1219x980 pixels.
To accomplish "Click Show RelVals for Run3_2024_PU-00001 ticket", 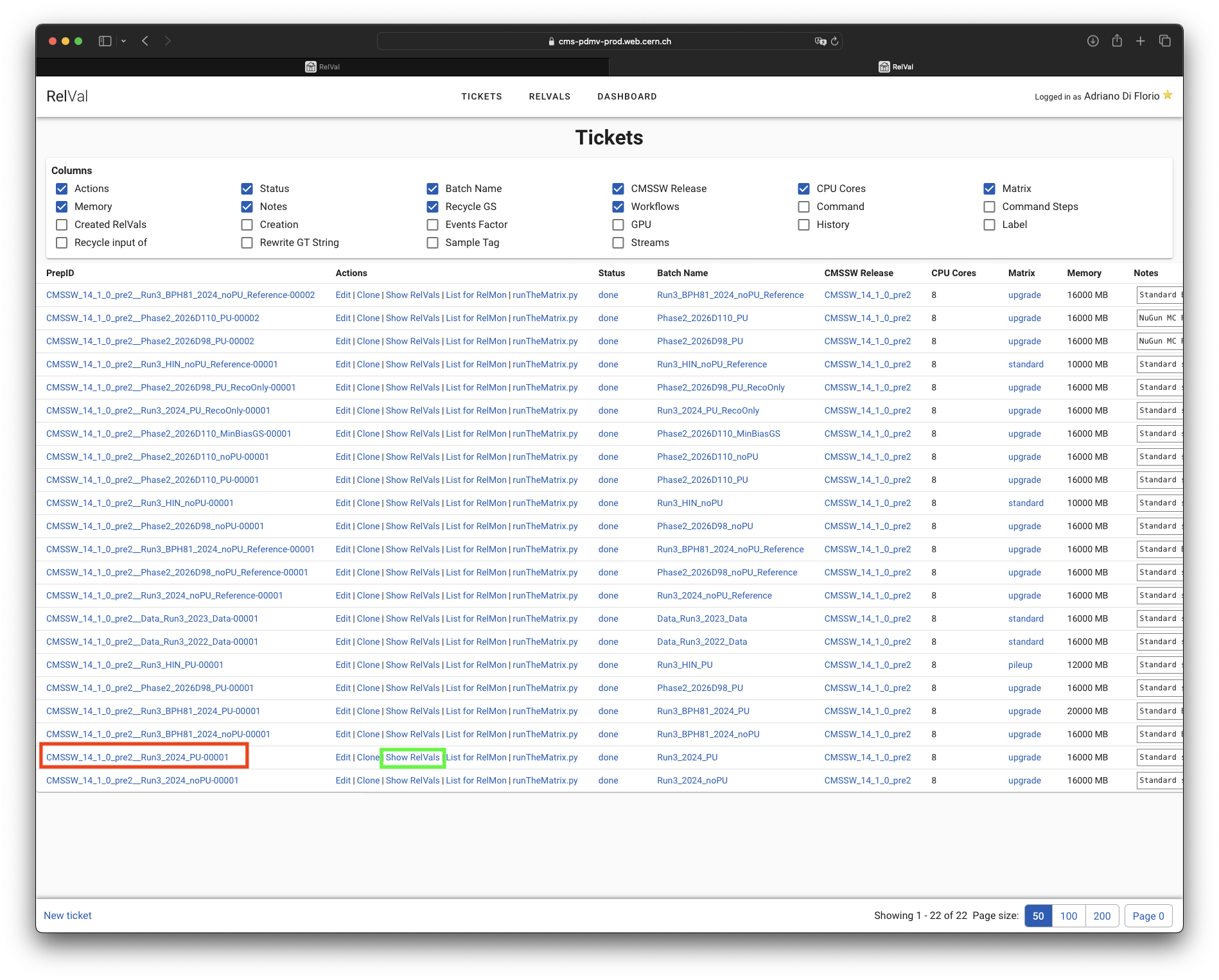I will (x=412, y=757).
